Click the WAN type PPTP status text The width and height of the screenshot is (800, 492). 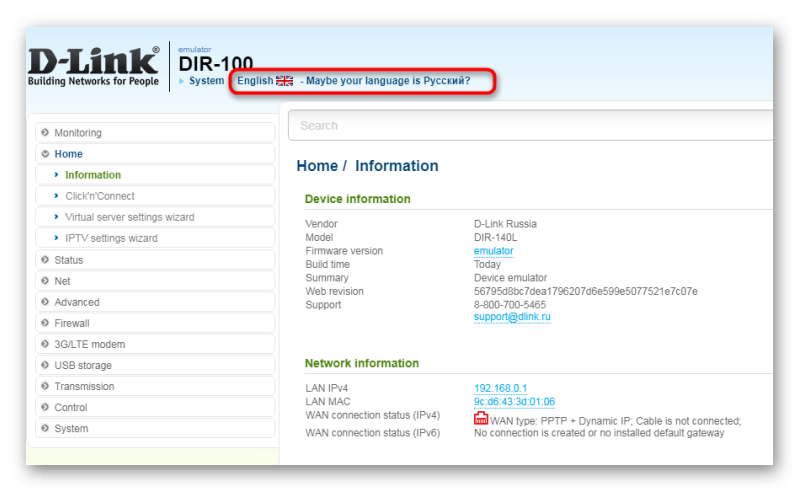click(615, 421)
